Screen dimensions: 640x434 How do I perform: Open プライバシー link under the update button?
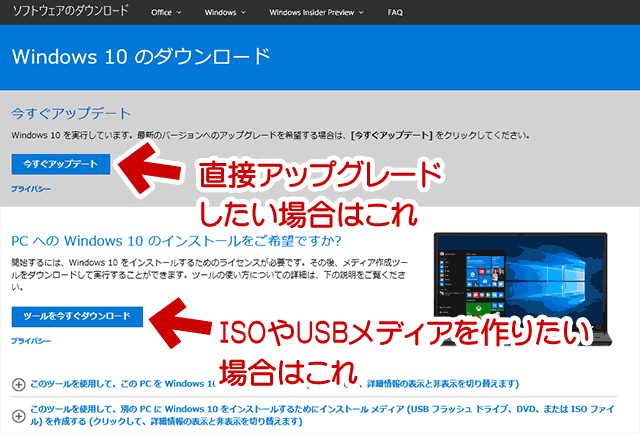click(x=30, y=188)
